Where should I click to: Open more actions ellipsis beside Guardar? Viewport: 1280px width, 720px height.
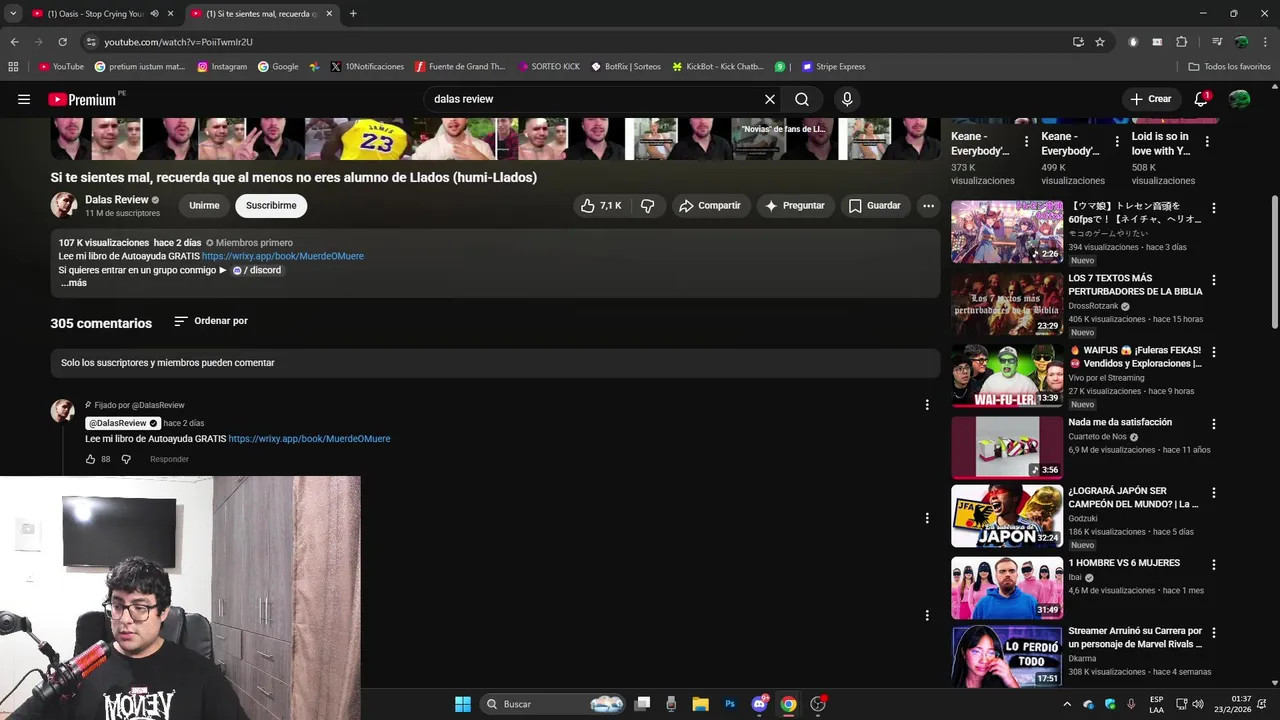pos(928,206)
